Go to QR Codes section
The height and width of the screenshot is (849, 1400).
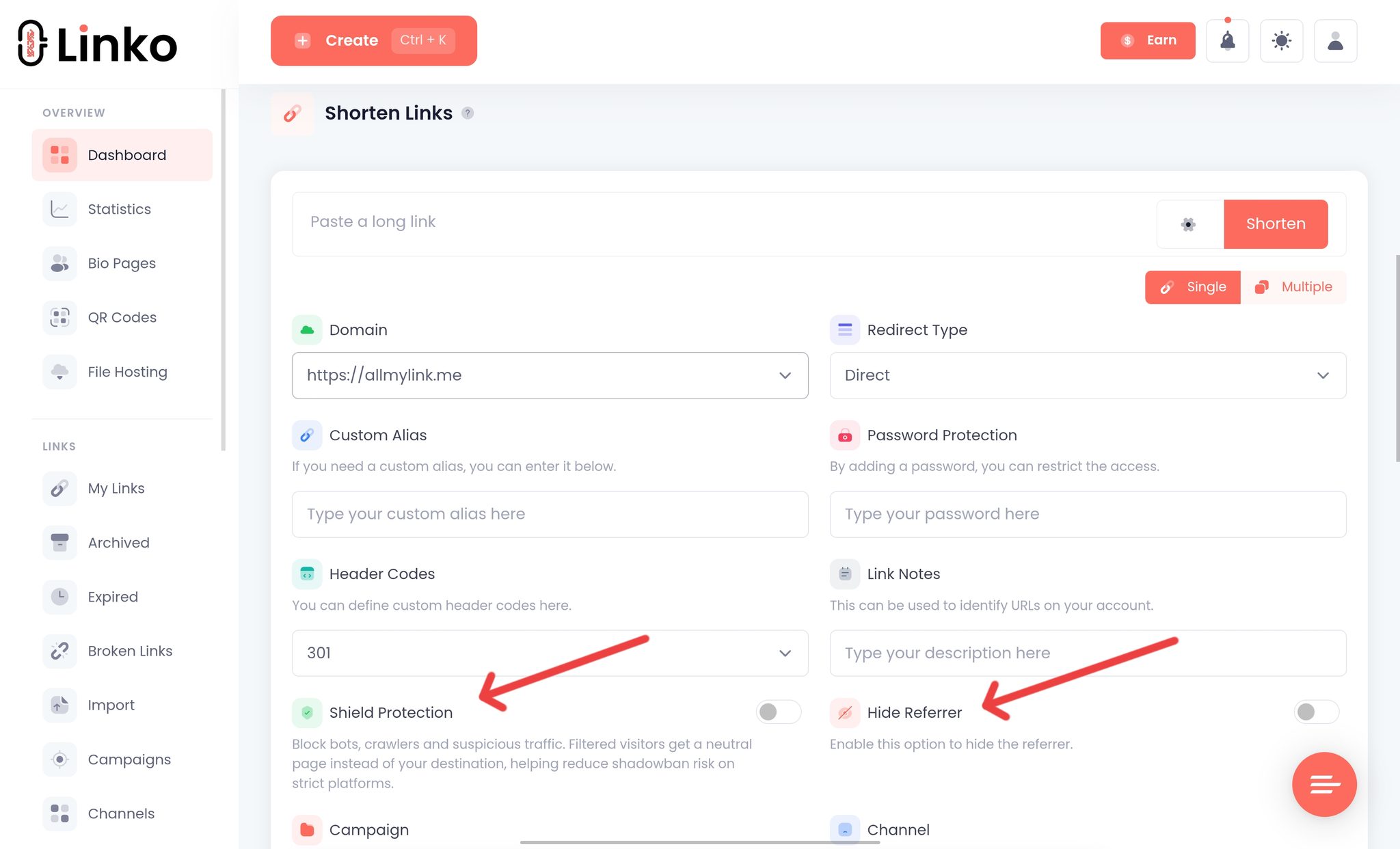coord(122,317)
